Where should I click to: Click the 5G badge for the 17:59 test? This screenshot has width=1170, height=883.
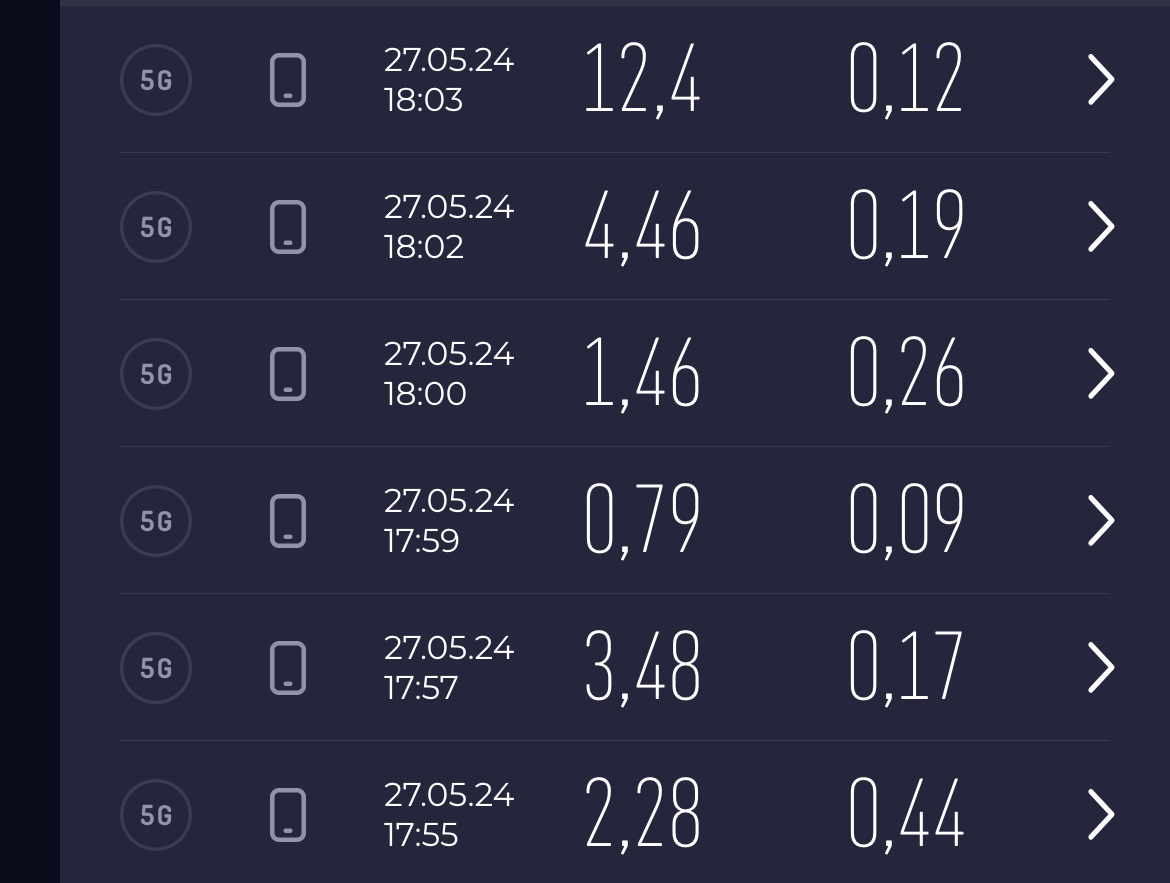156,521
